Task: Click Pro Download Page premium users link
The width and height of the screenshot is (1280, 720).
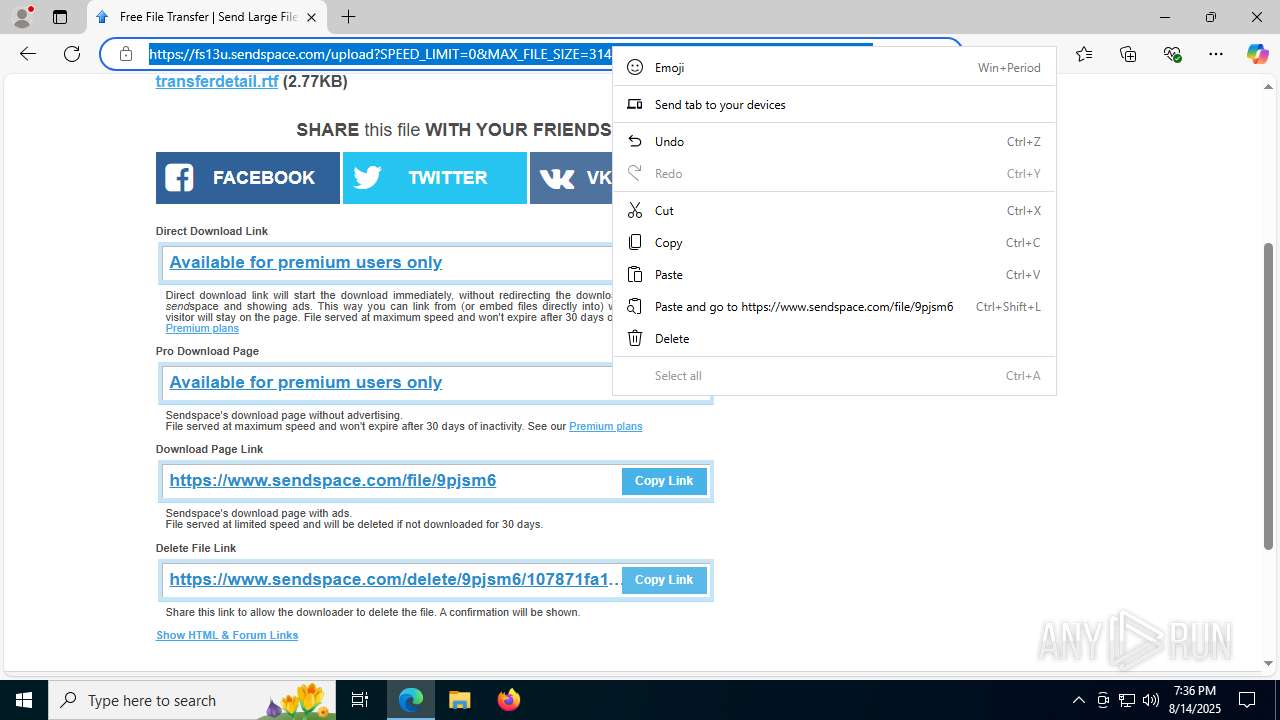Action: tap(305, 382)
